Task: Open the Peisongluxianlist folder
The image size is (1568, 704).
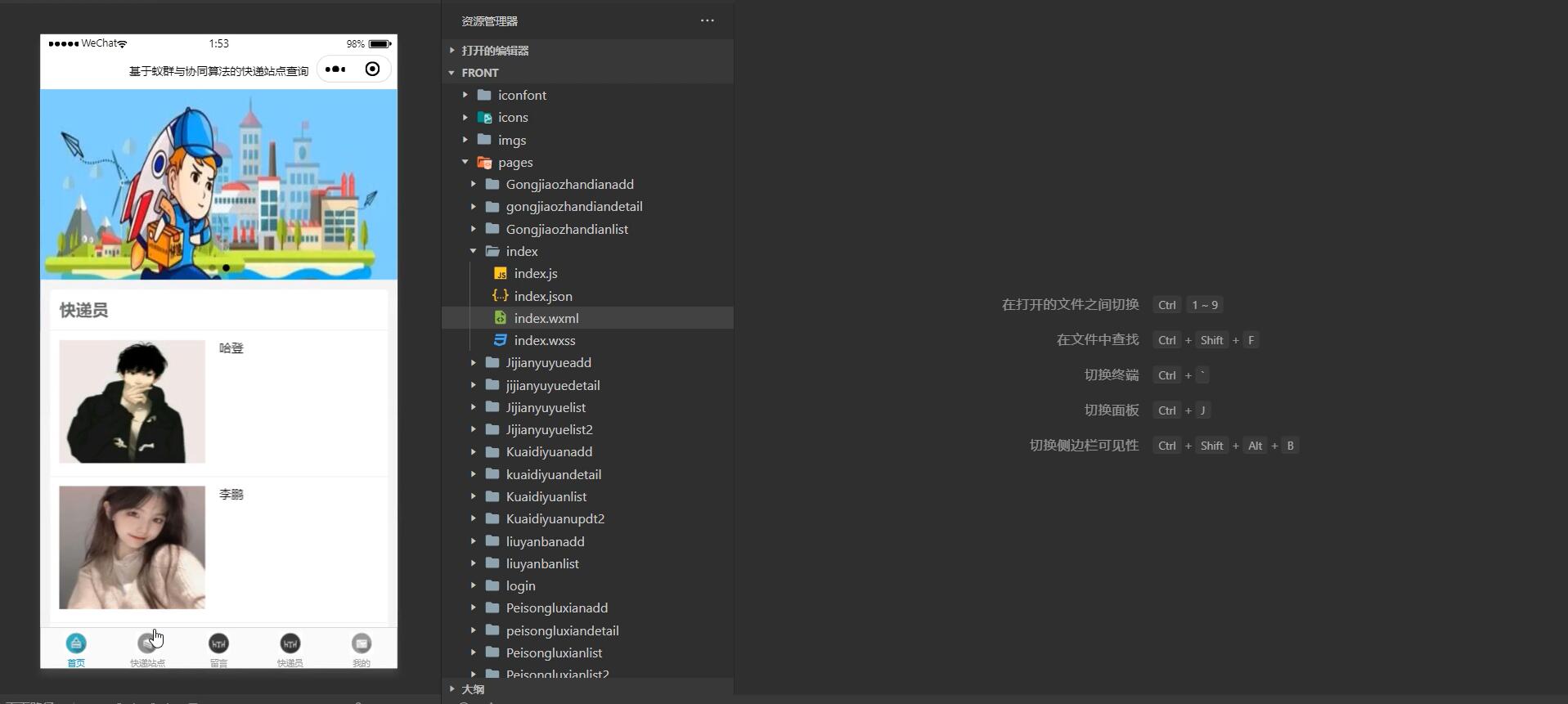Action: [554, 652]
